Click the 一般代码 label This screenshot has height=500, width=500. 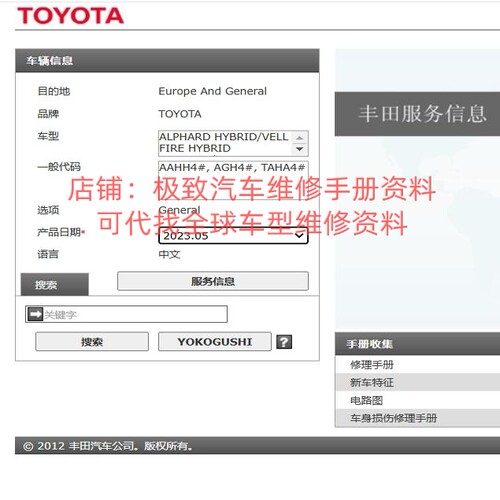(59, 167)
